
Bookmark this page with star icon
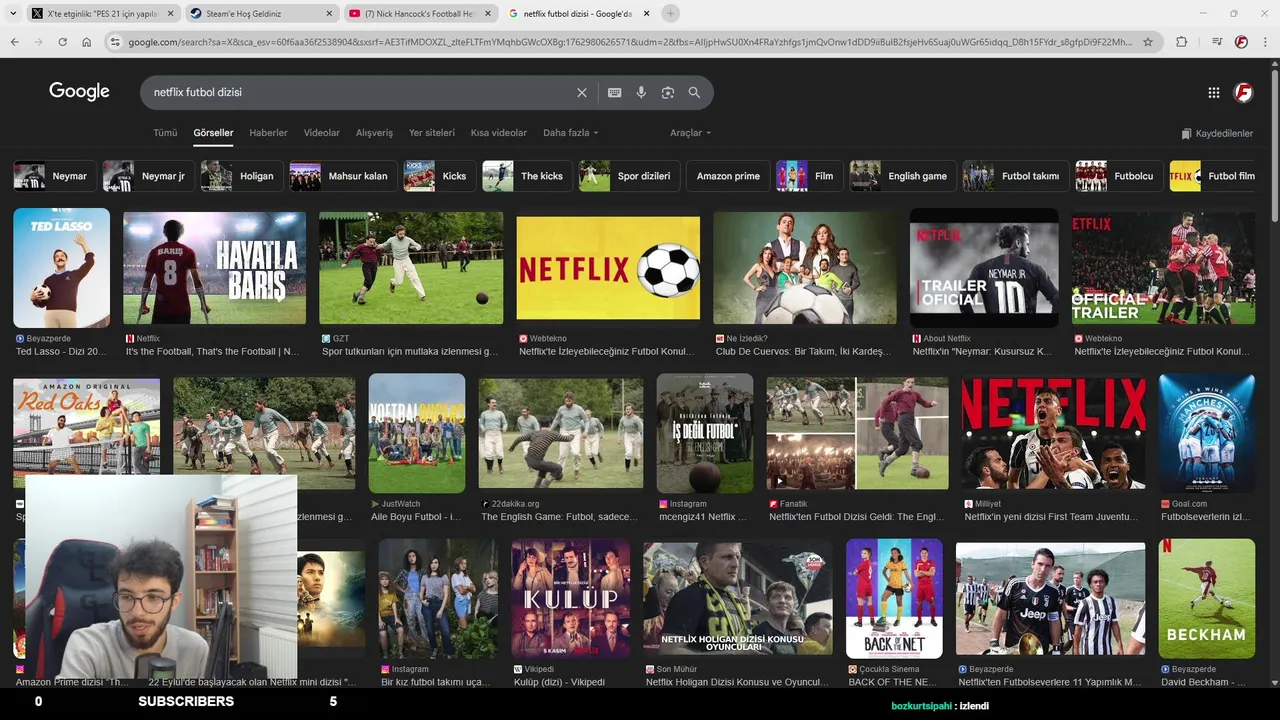(x=1148, y=42)
